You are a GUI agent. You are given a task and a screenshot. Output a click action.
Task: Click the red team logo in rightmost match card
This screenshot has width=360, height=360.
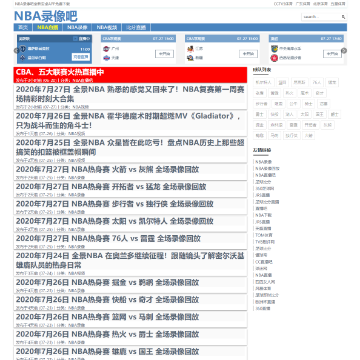coord(274,58)
